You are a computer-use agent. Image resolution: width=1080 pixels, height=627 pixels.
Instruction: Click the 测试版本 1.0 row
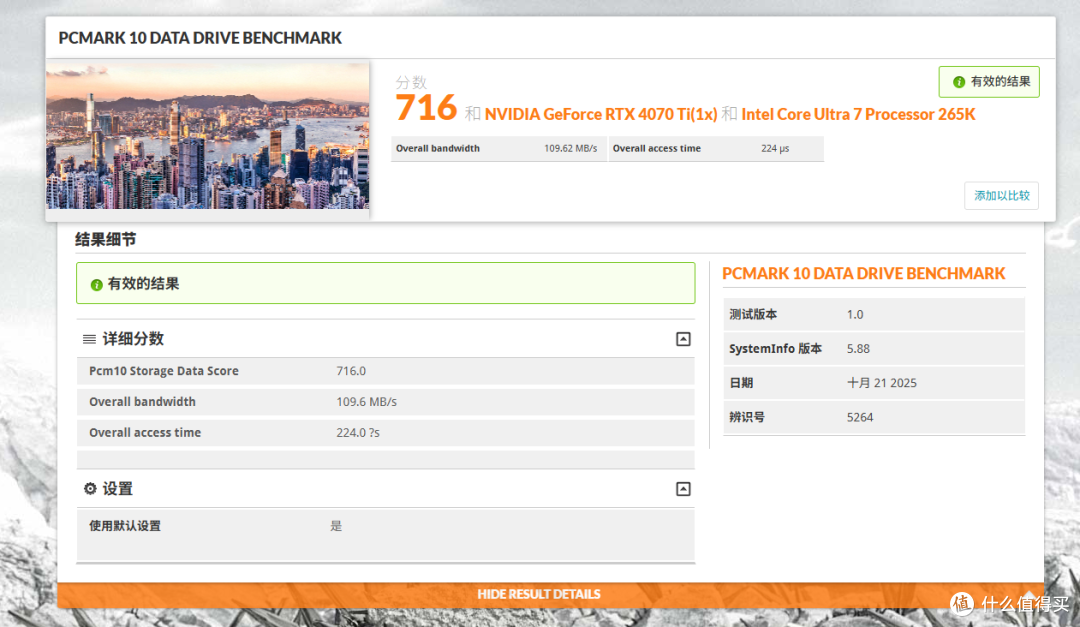pos(874,314)
